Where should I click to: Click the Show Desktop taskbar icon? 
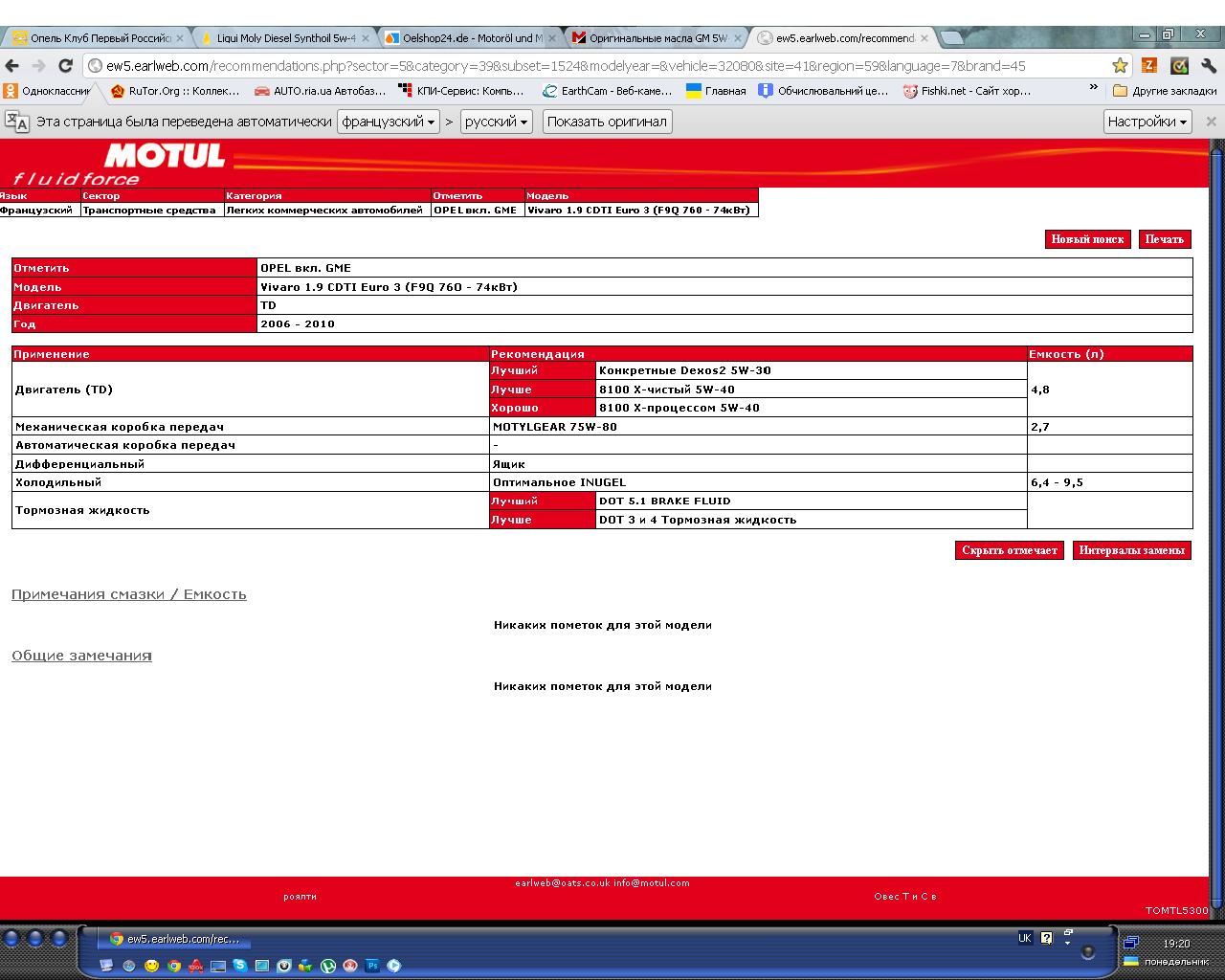point(106,966)
